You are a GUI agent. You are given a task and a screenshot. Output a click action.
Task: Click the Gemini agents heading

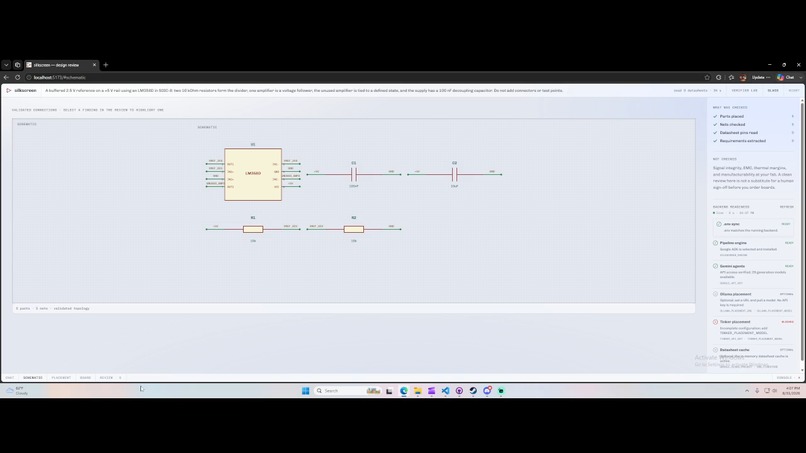point(732,266)
